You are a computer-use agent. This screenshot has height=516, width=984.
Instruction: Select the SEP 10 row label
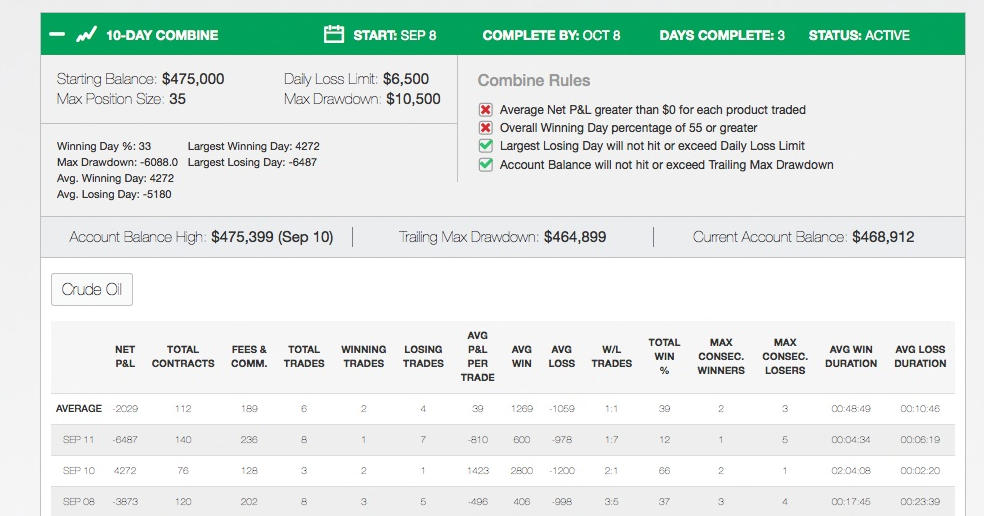78,470
